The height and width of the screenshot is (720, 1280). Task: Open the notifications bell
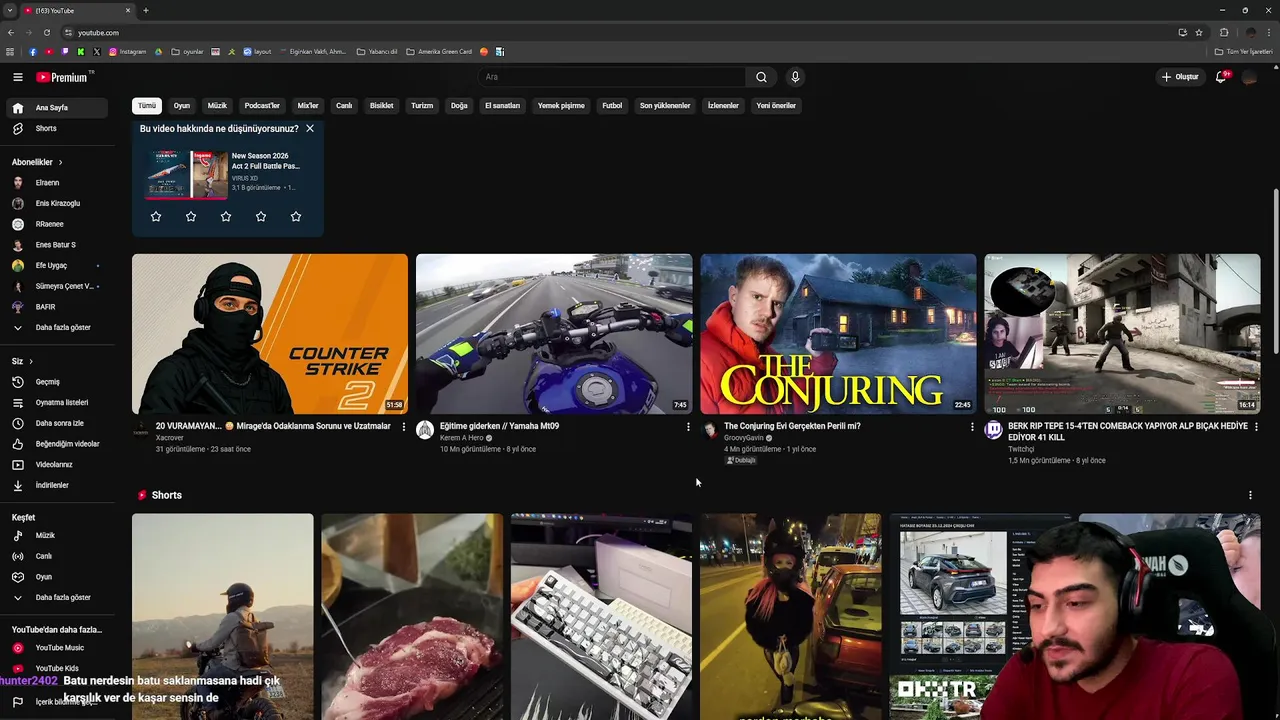coord(1221,77)
